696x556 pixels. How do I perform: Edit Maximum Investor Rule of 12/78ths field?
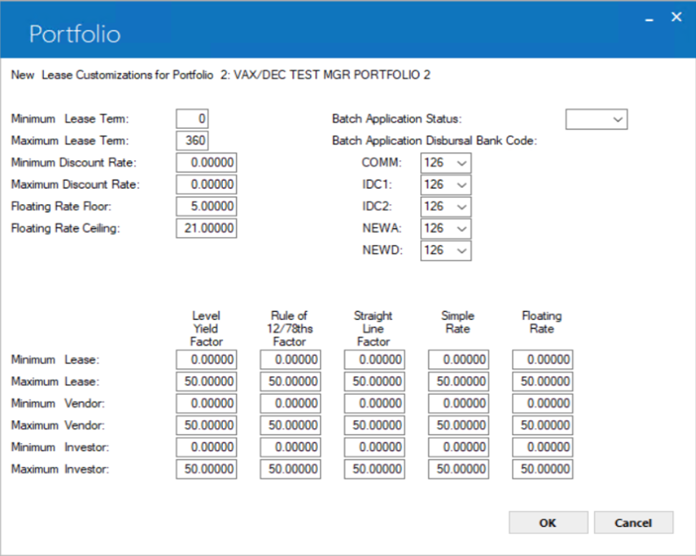290,469
